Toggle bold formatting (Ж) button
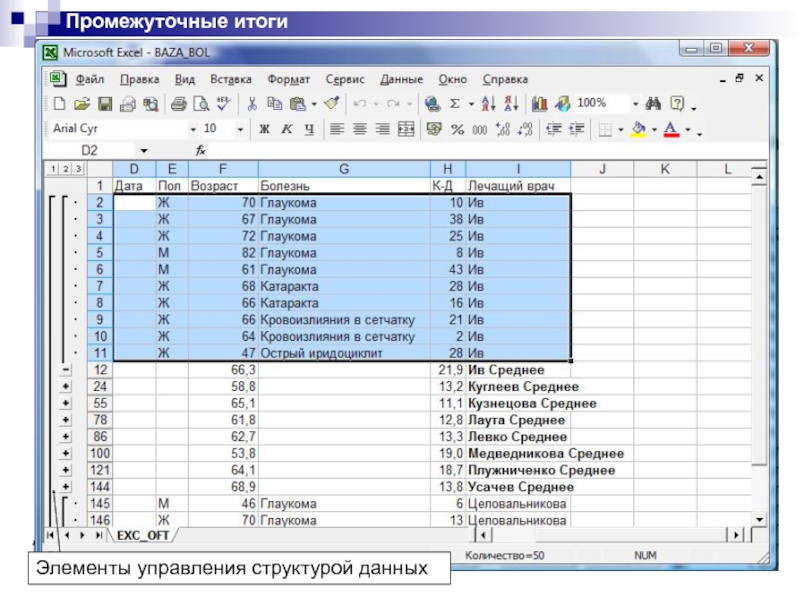Viewport: 800px width, 600px height. 265,129
